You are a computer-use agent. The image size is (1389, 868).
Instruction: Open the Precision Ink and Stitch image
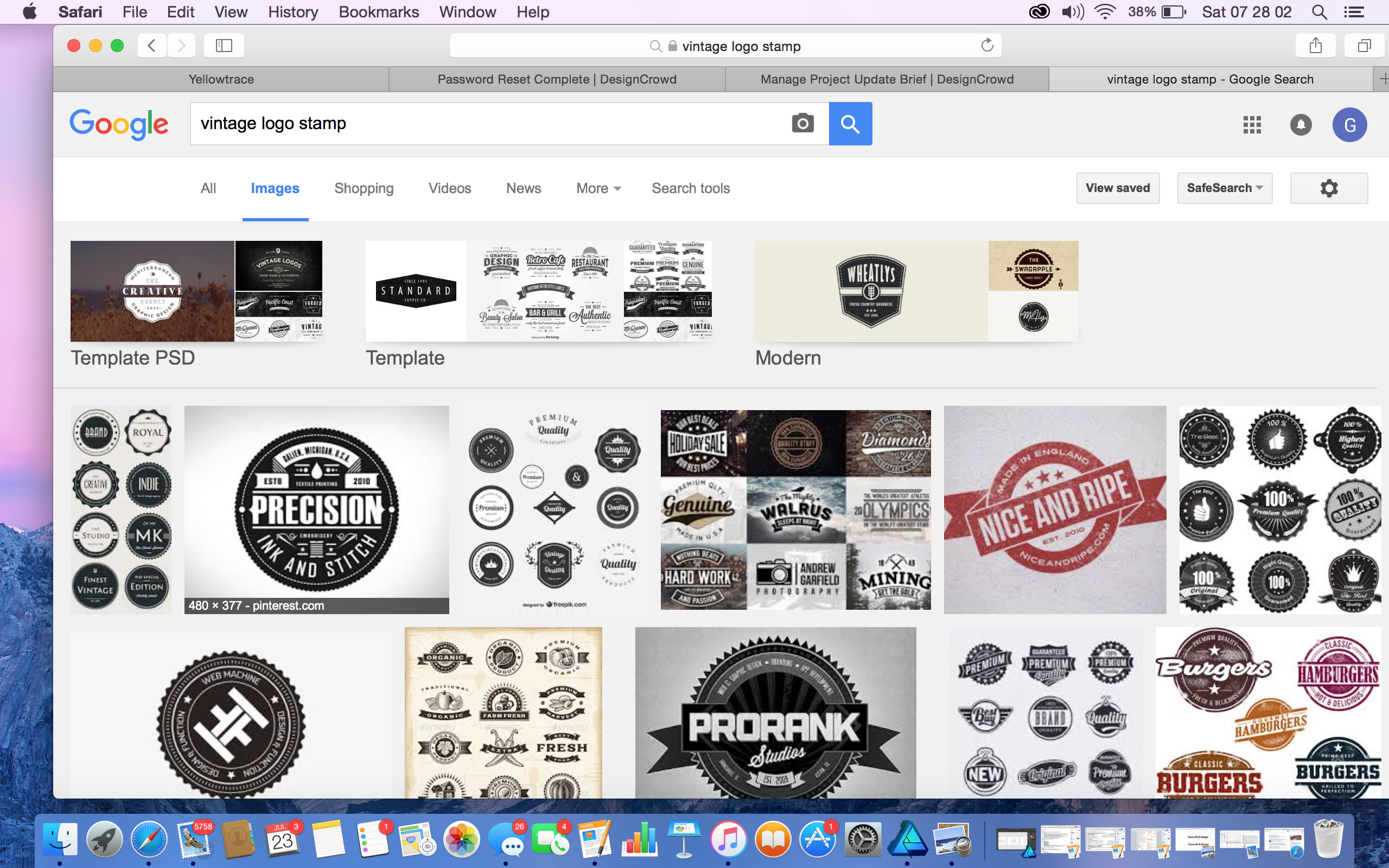pos(316,508)
